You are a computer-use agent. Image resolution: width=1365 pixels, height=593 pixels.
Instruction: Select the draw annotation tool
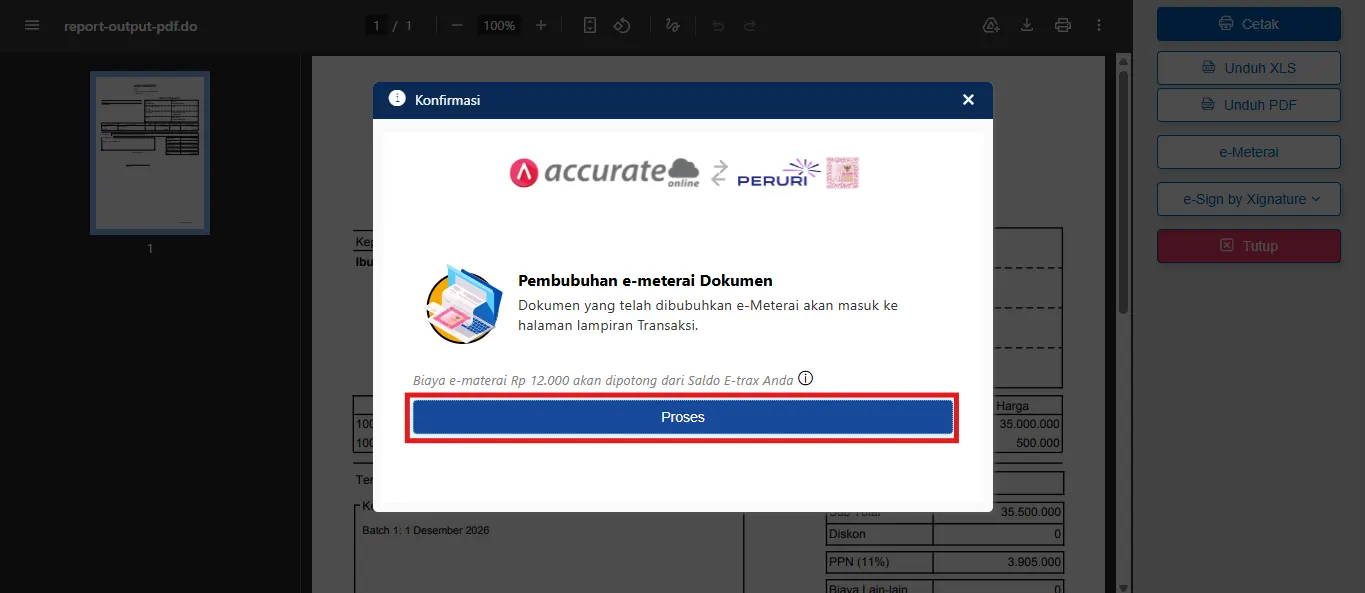click(672, 25)
